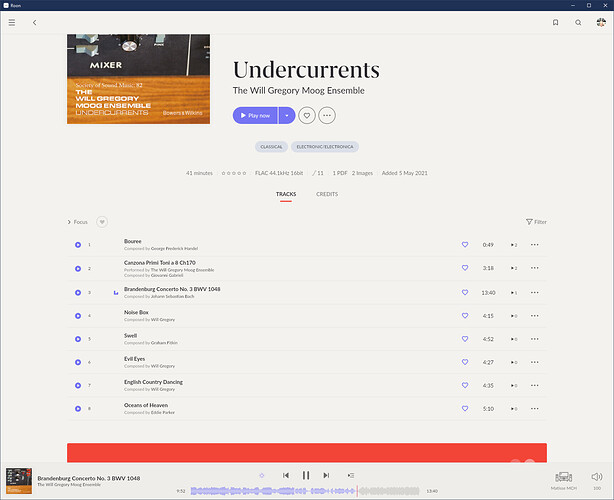Play track 6 Evil Eyes
This screenshot has width=614, height=500.
pyautogui.click(x=78, y=362)
